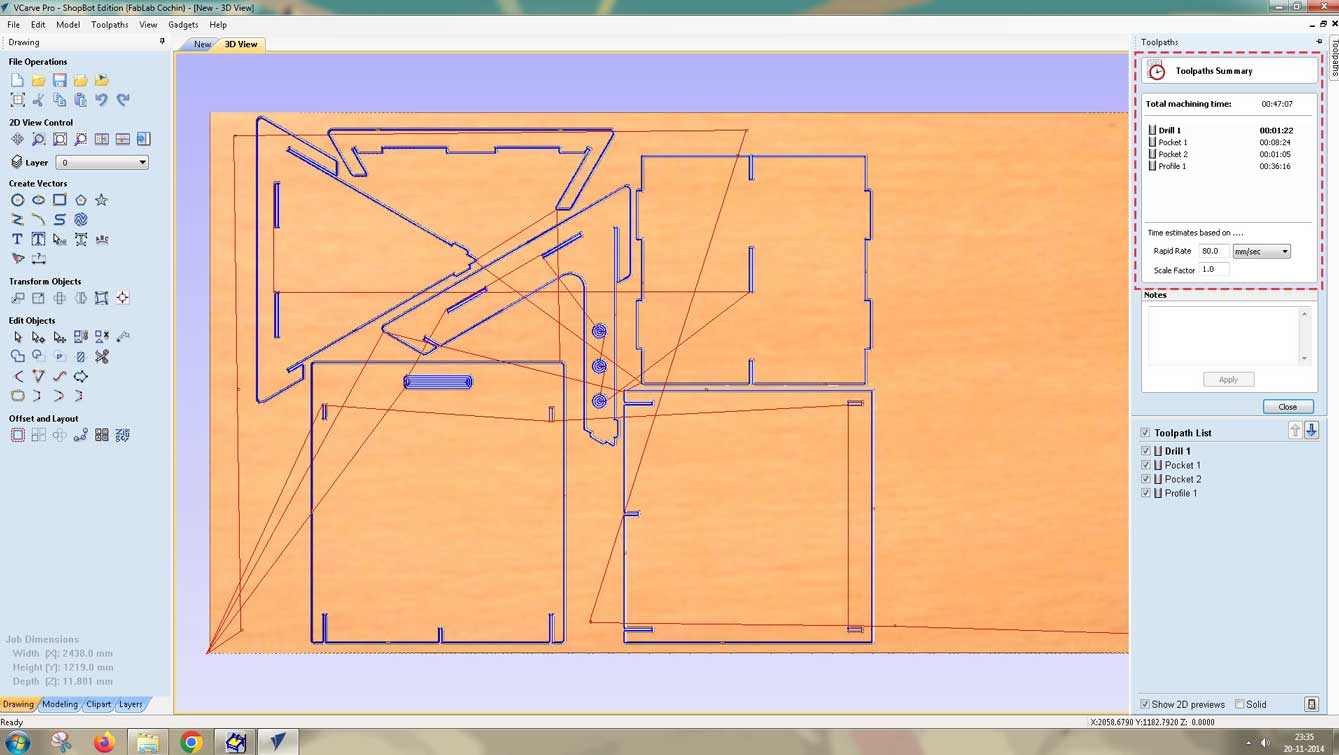1339x755 pixels.
Task: Open the mm/sec units dropdown
Action: (x=1261, y=251)
